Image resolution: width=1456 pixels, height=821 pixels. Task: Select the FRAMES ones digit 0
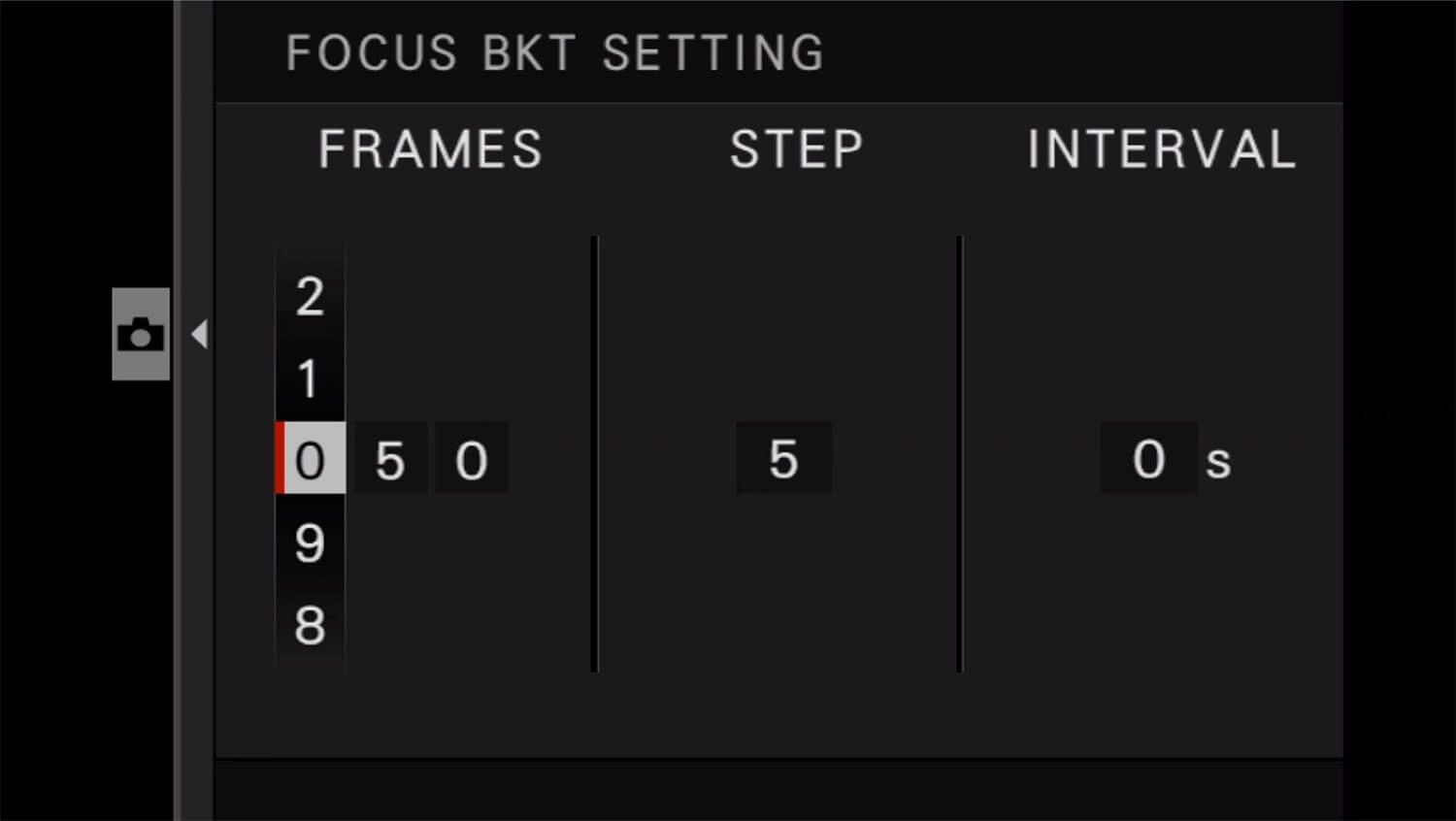click(x=471, y=459)
